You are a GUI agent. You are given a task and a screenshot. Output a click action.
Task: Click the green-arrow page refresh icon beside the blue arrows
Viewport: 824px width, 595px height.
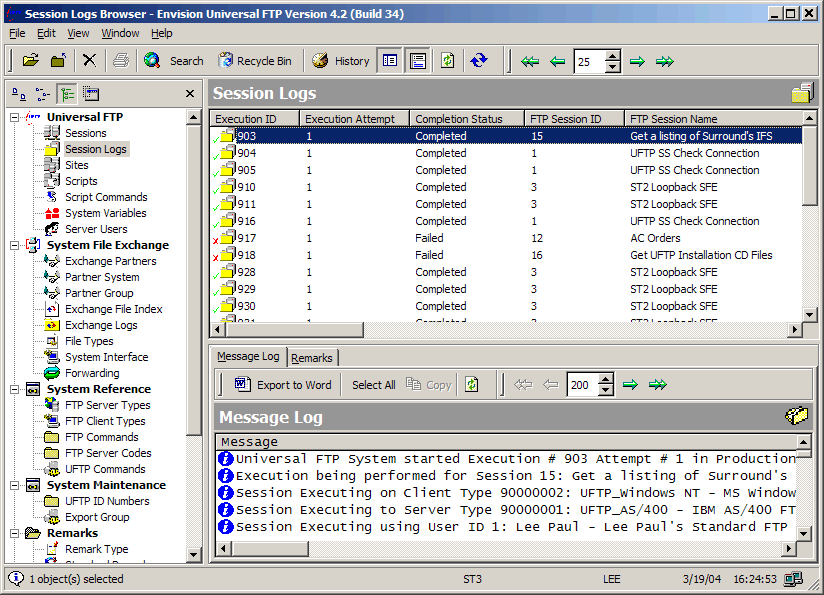pyautogui.click(x=448, y=61)
